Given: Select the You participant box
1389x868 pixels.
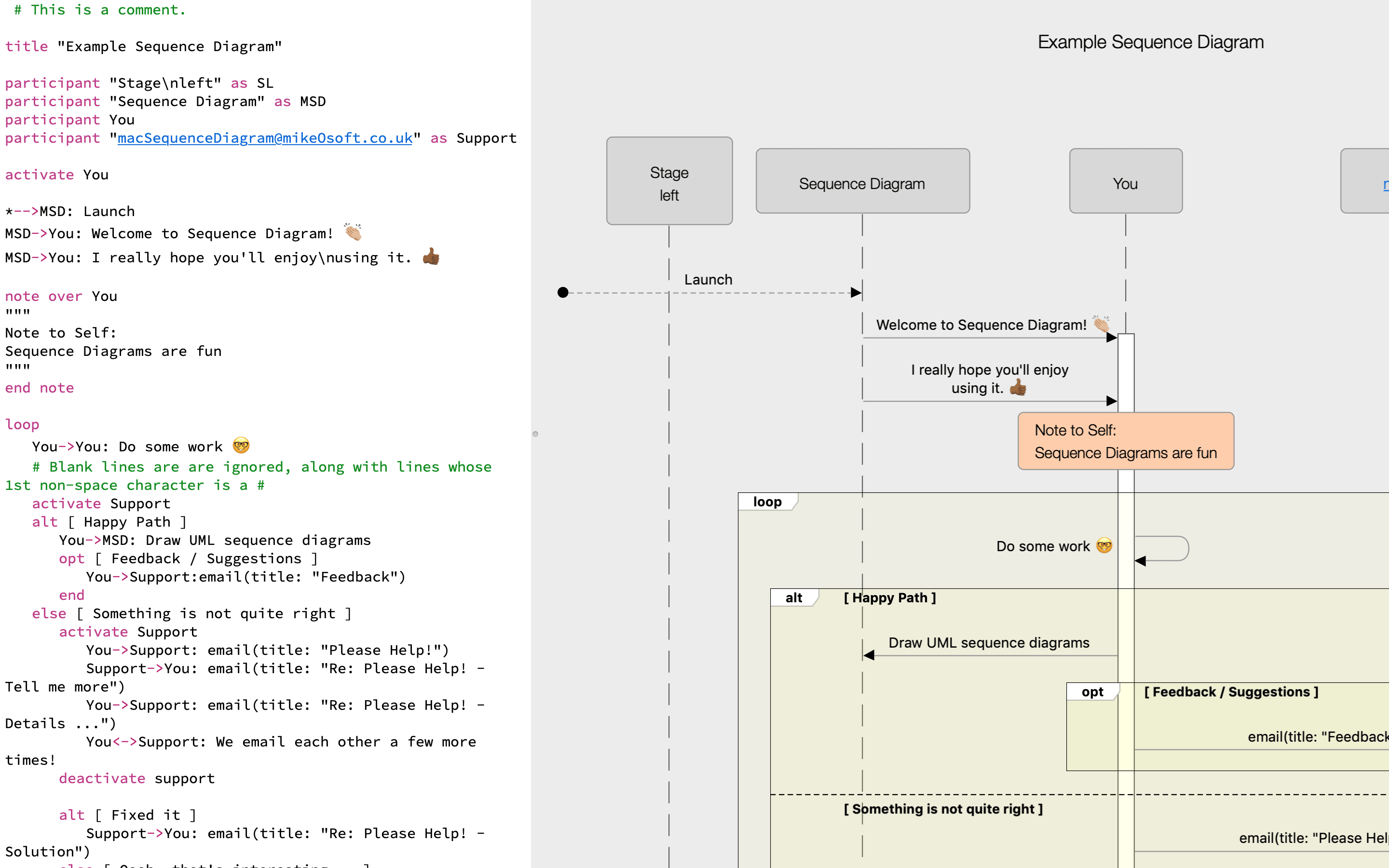Looking at the screenshot, I should 1126,181.
